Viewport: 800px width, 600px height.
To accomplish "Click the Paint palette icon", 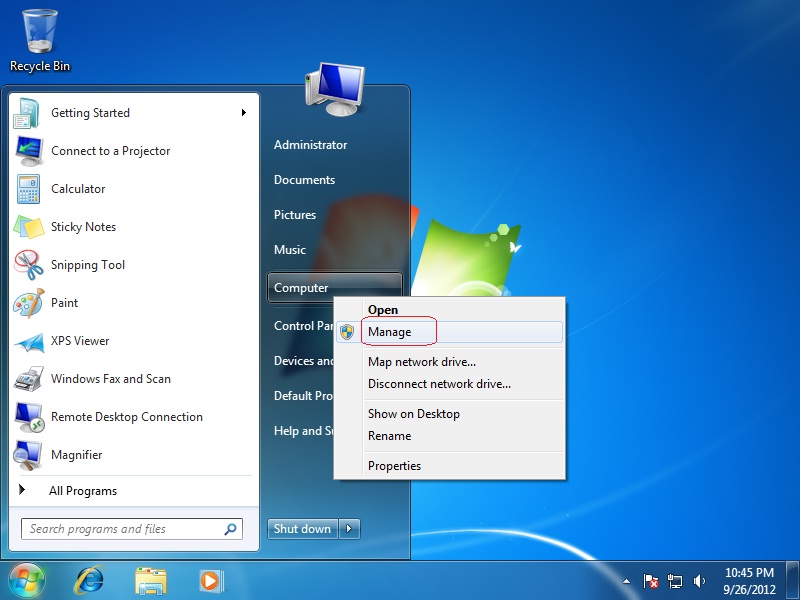I will (x=29, y=303).
